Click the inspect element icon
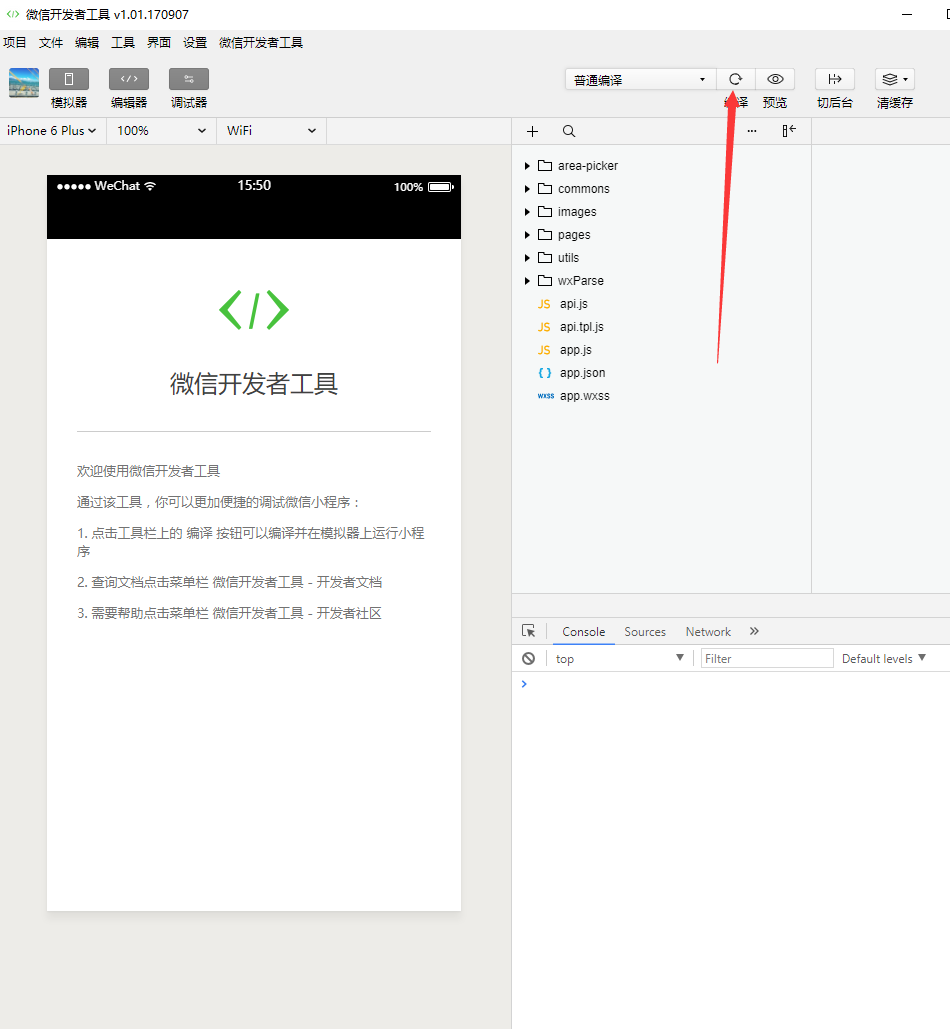 click(528, 631)
